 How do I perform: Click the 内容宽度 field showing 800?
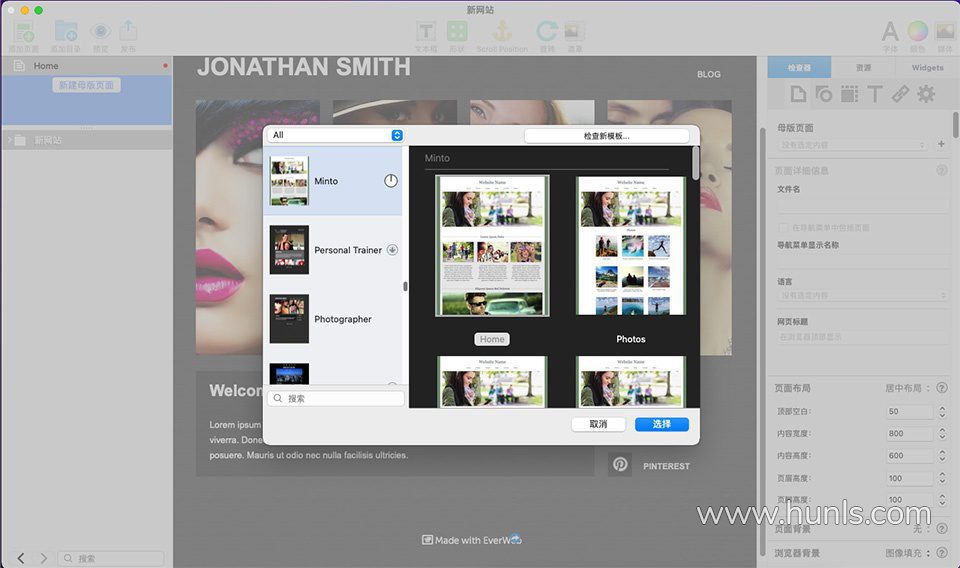coord(910,433)
